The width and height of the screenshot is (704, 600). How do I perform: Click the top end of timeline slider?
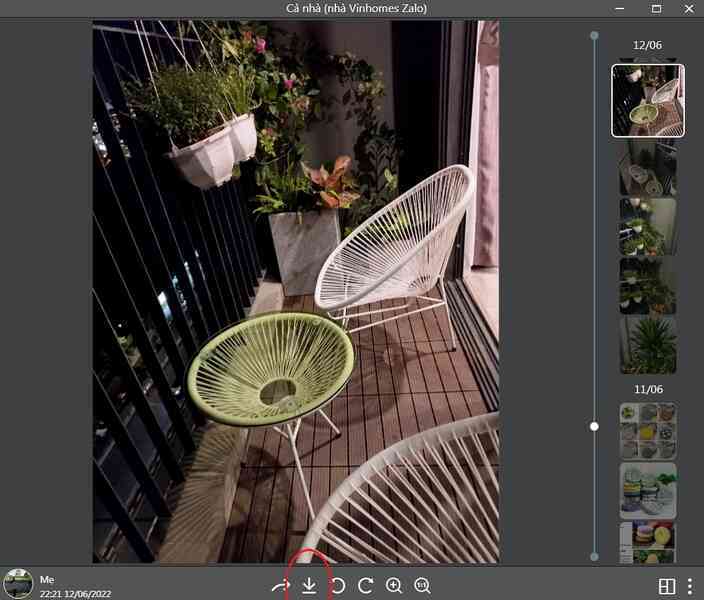(x=594, y=35)
